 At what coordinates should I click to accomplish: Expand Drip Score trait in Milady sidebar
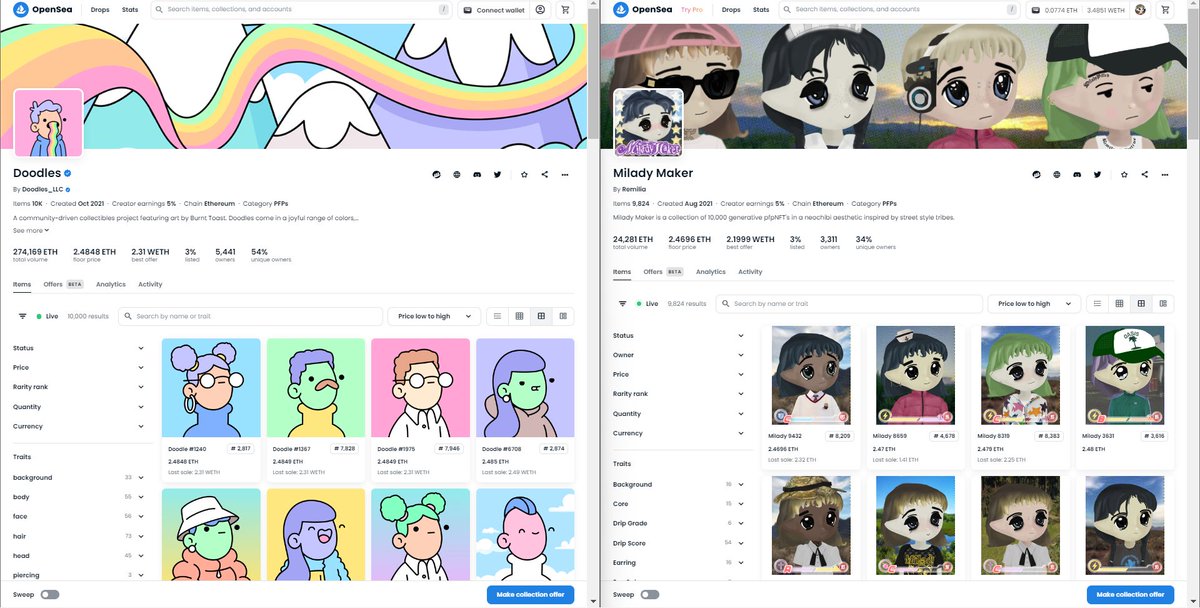679,543
